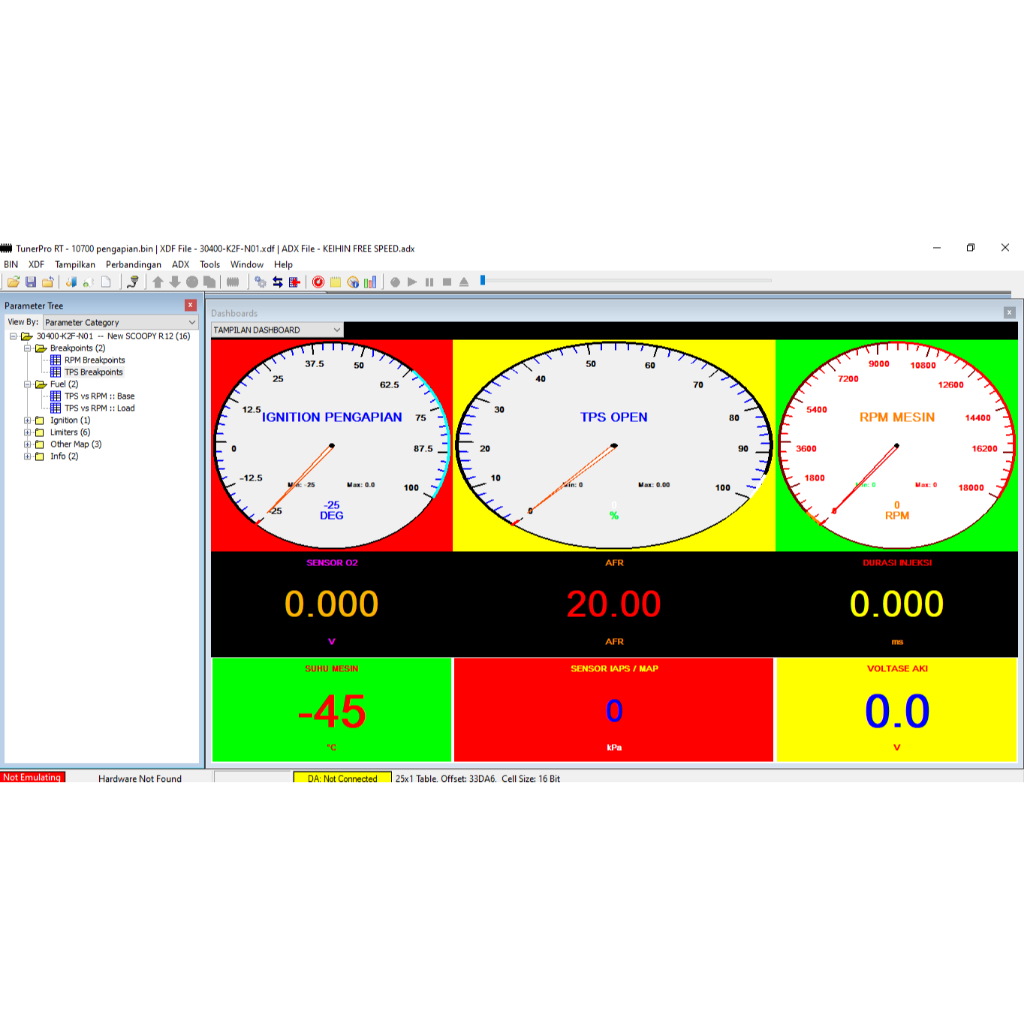Open the yellow scratchpad notes icon
The height and width of the screenshot is (1024, 1024).
pos(335,282)
